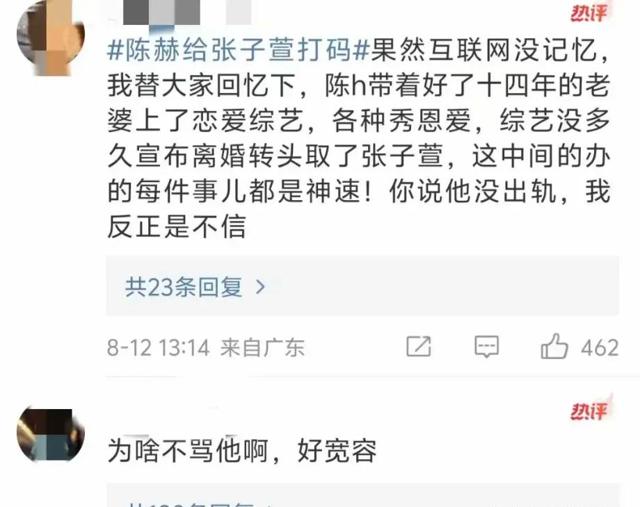Tap the 来自广东 location label

click(262, 348)
